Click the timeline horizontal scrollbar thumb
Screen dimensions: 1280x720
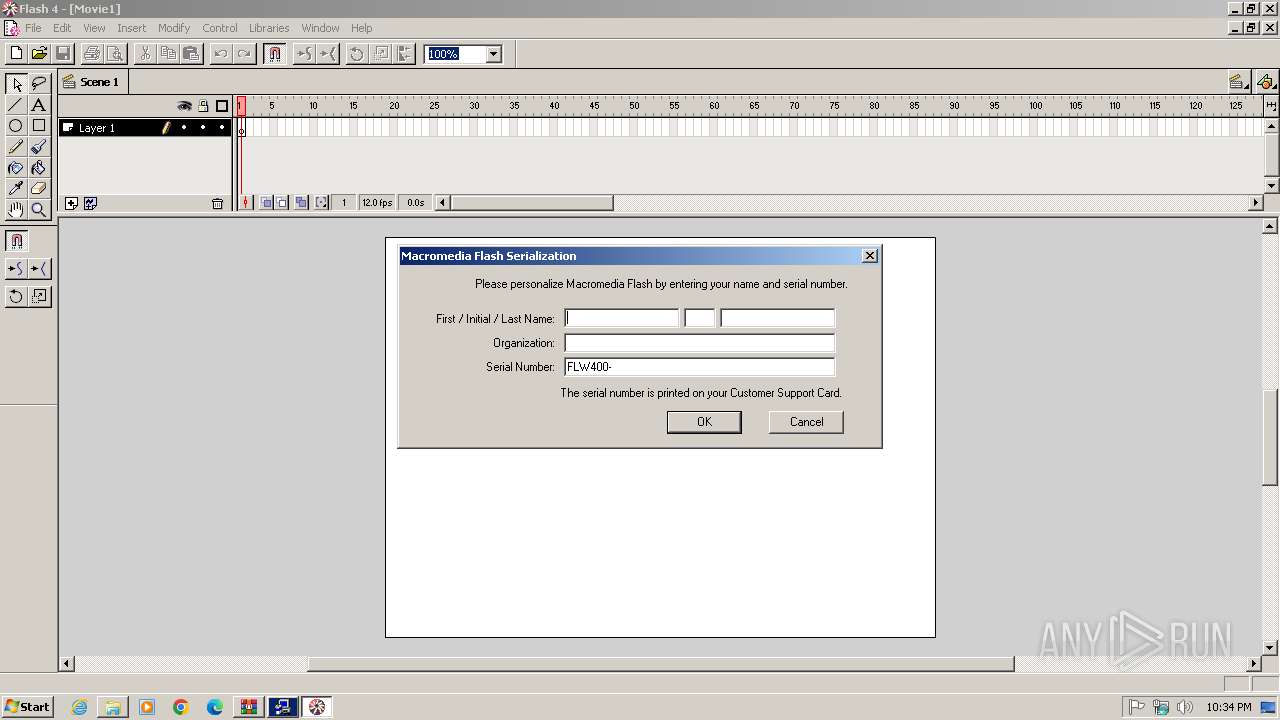[532, 203]
